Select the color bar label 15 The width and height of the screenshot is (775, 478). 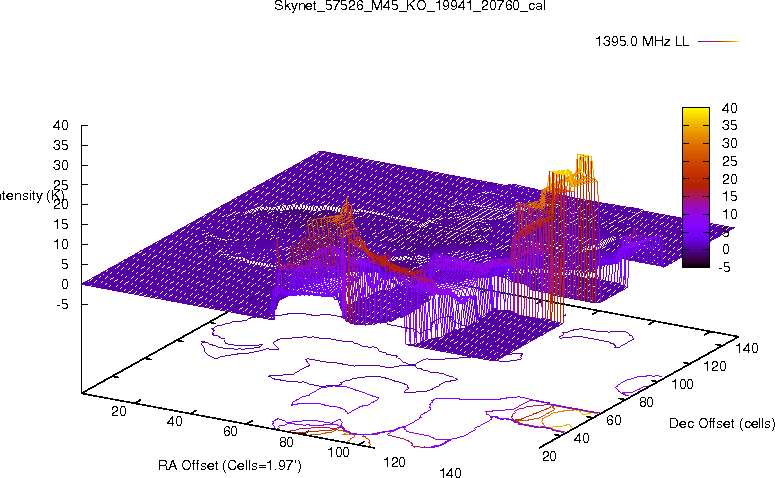point(730,197)
